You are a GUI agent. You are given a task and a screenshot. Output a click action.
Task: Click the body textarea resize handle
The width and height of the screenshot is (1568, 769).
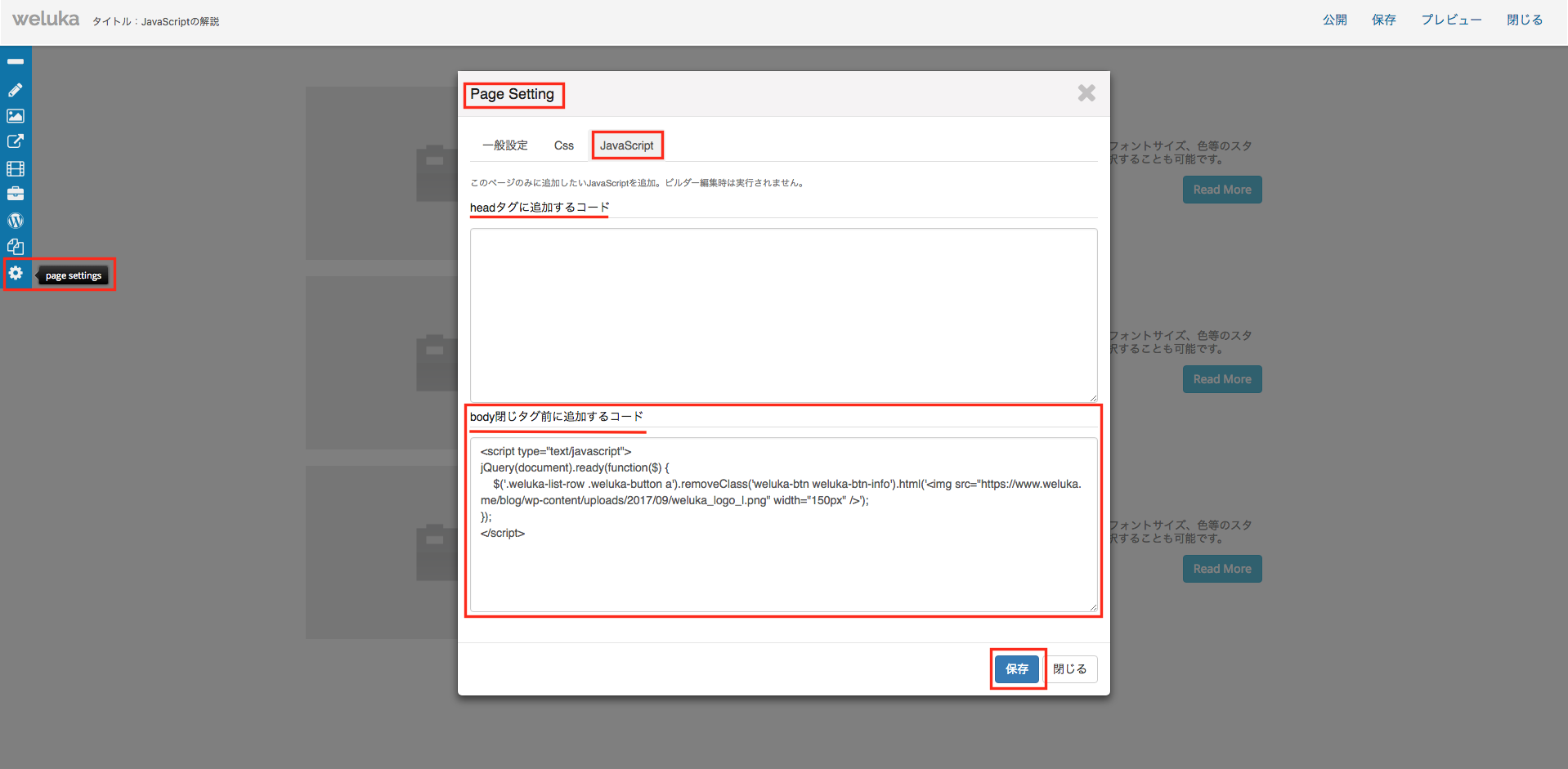[1092, 607]
